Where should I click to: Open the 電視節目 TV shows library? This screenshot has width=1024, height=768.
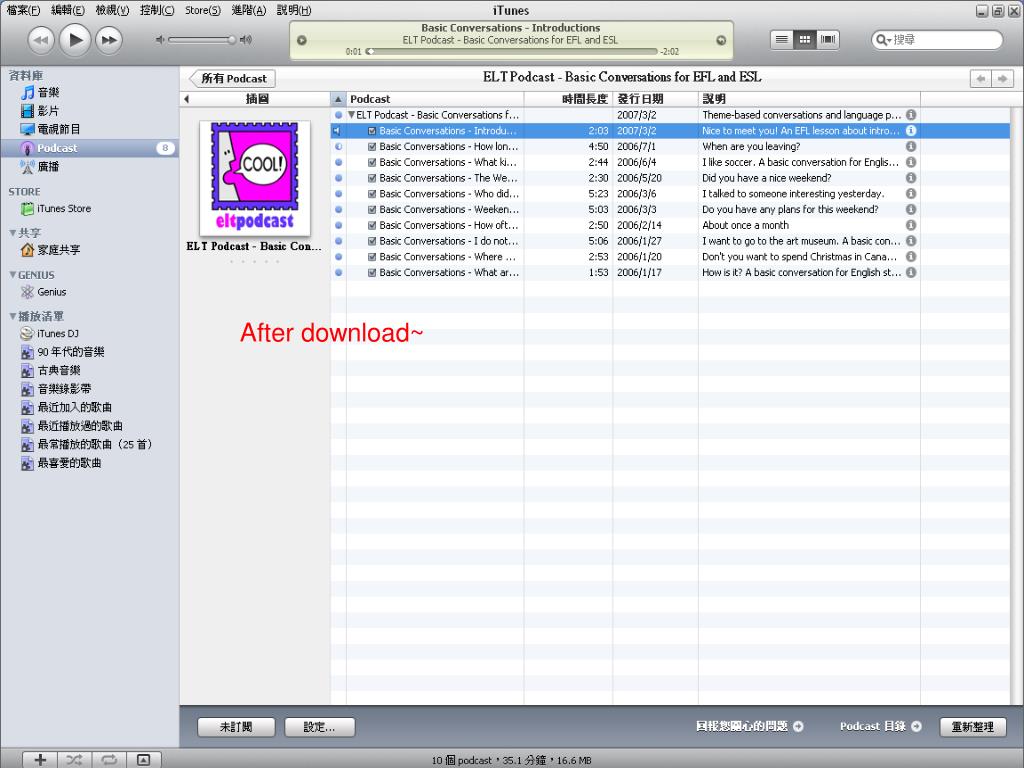[50, 129]
